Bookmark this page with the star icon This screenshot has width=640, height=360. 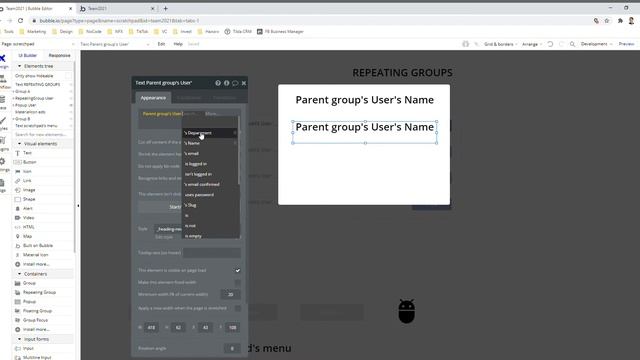pyautogui.click(x=607, y=21)
